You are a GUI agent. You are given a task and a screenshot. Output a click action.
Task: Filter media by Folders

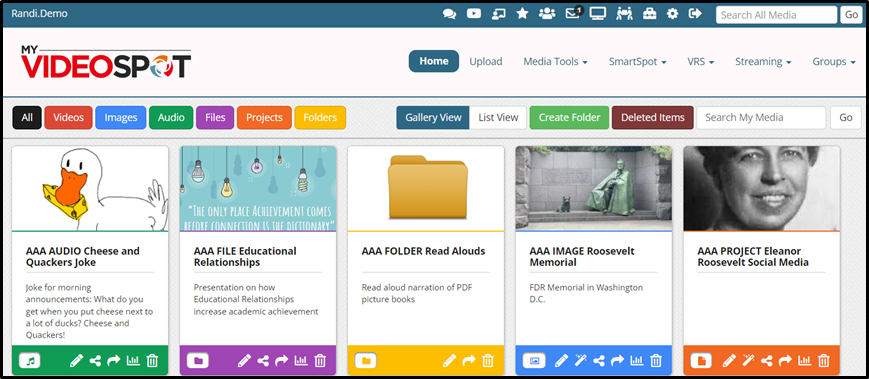pos(320,117)
